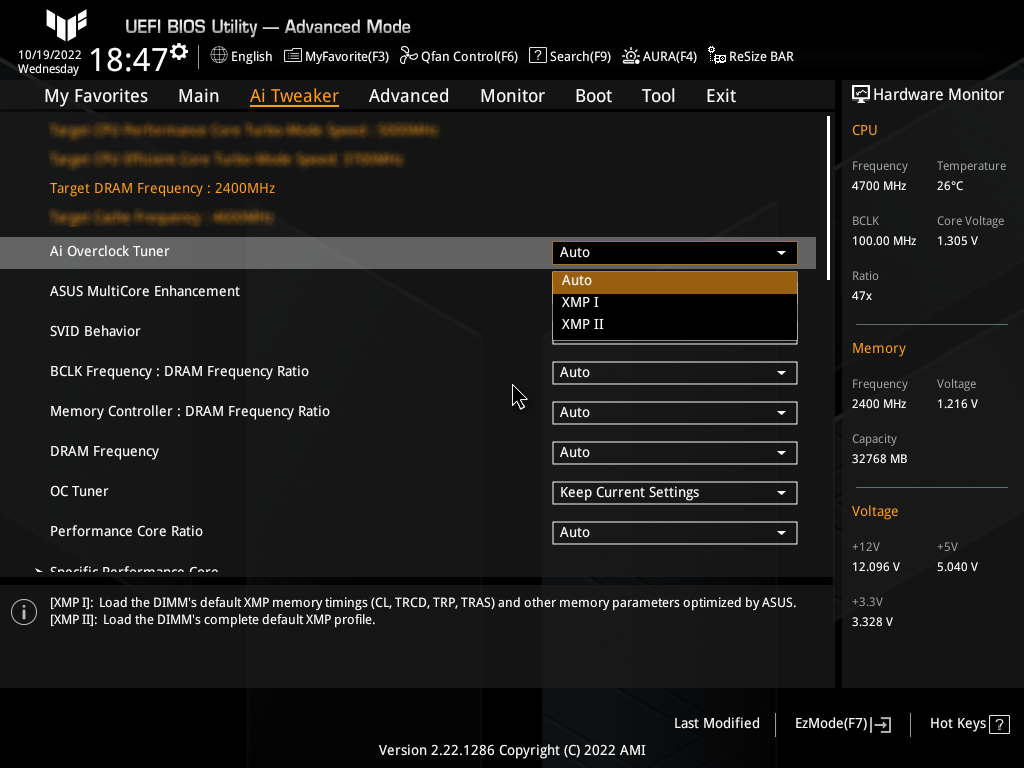Open the Hardware Monitor panel icon
Screen dimensions: 1024x768
(x=861, y=94)
